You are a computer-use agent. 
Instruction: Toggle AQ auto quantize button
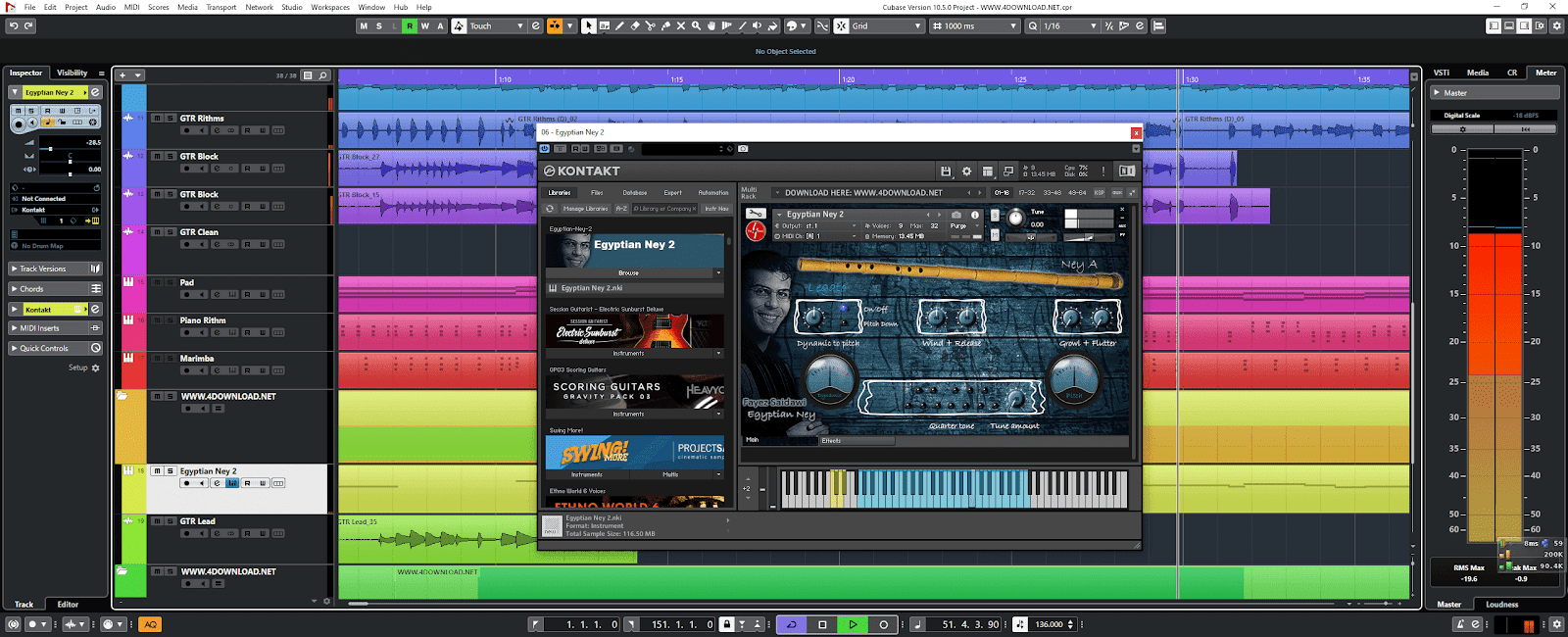point(150,624)
